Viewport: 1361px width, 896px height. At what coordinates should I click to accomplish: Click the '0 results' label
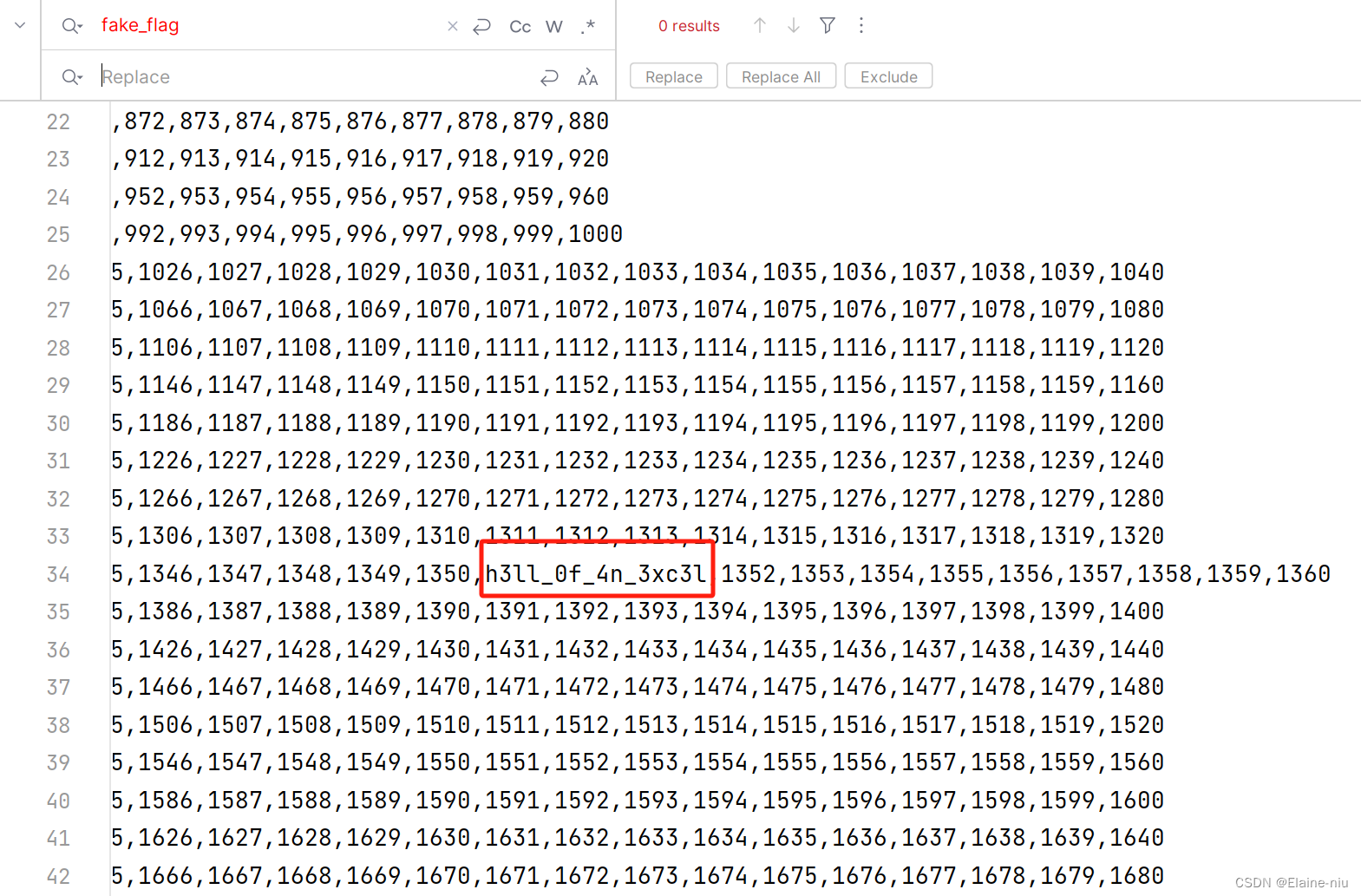pyautogui.click(x=689, y=26)
